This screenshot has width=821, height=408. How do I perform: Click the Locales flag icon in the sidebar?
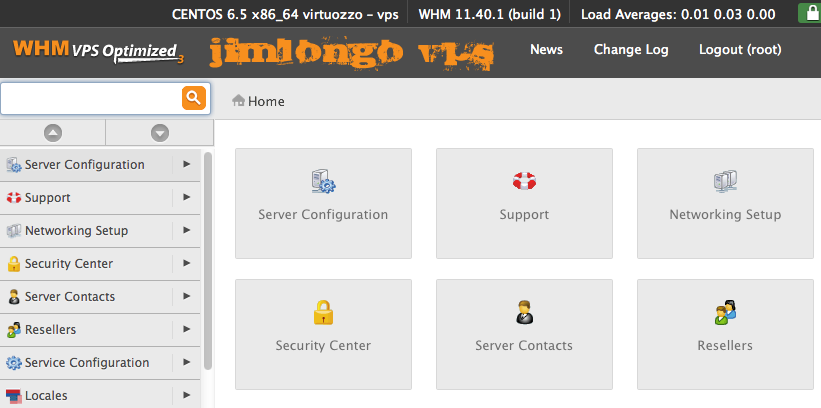tap(14, 396)
